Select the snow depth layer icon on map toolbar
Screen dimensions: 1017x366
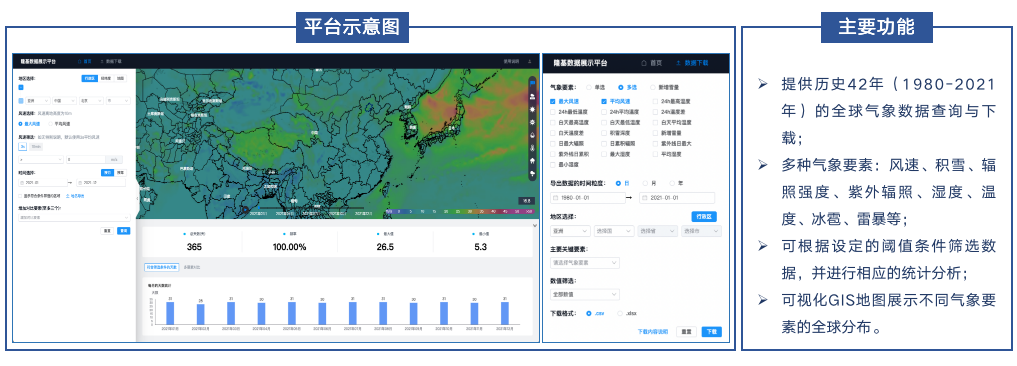(x=532, y=97)
